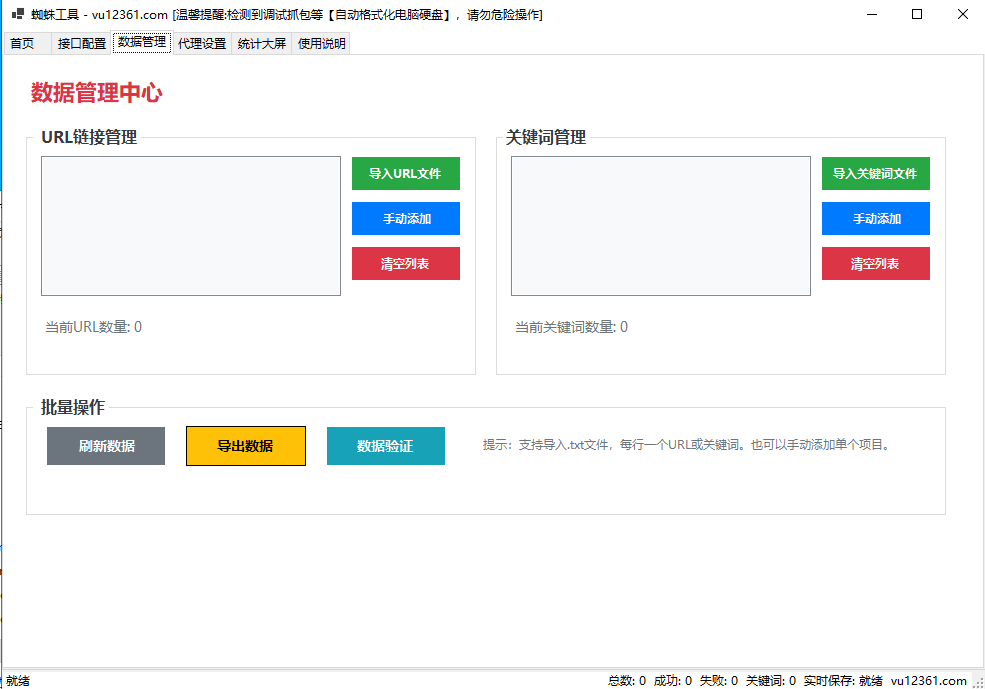Clear the URL list with 清空列表
This screenshot has width=985, height=689.
click(x=405, y=264)
